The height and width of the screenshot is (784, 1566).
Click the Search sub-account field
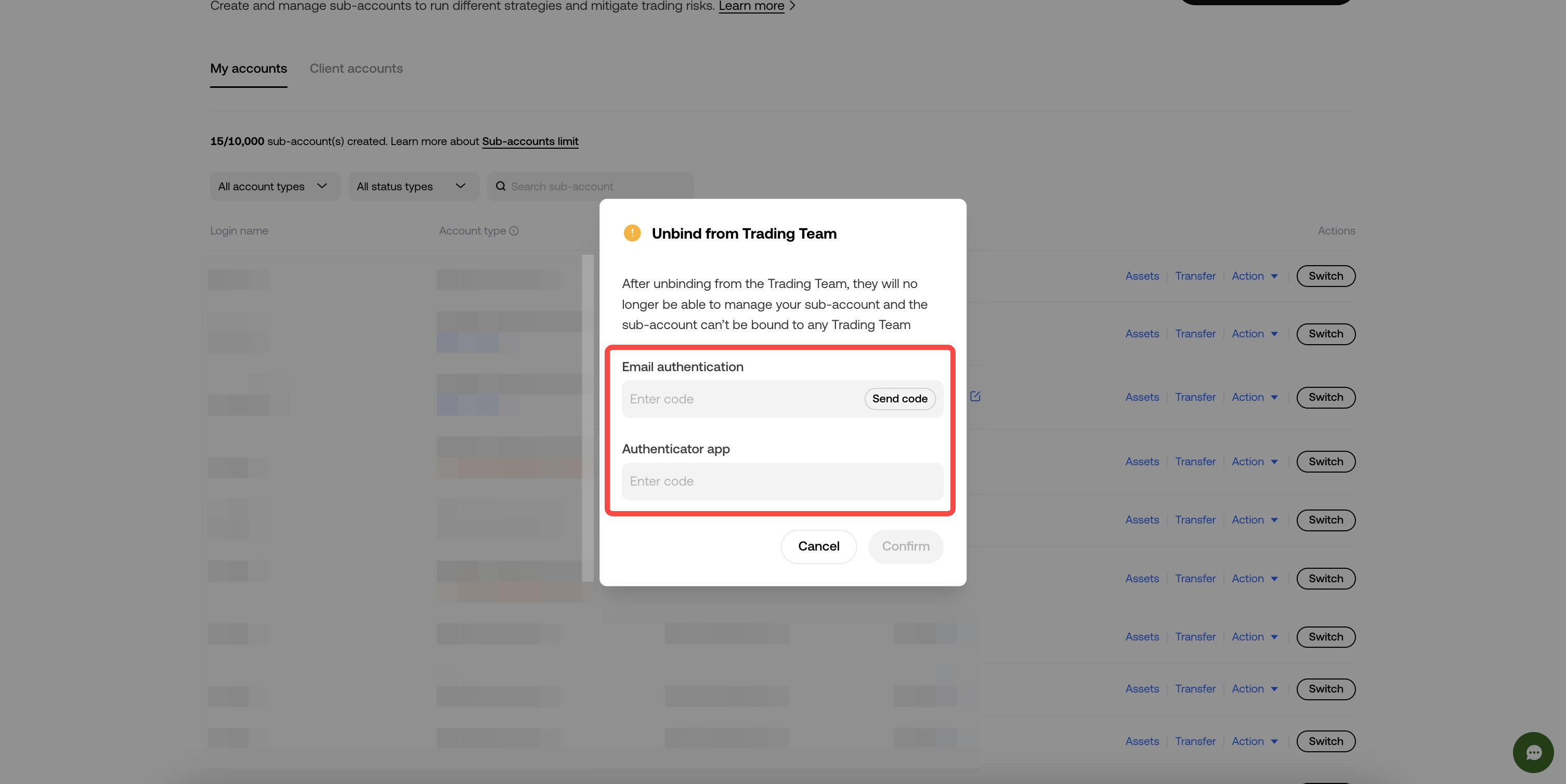(x=590, y=186)
